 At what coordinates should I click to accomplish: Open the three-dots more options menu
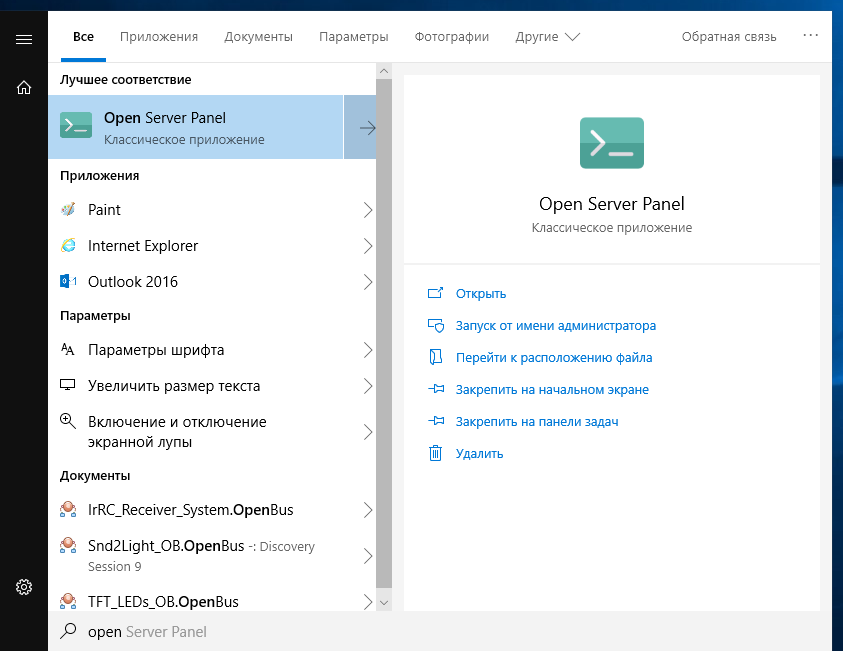click(x=810, y=35)
